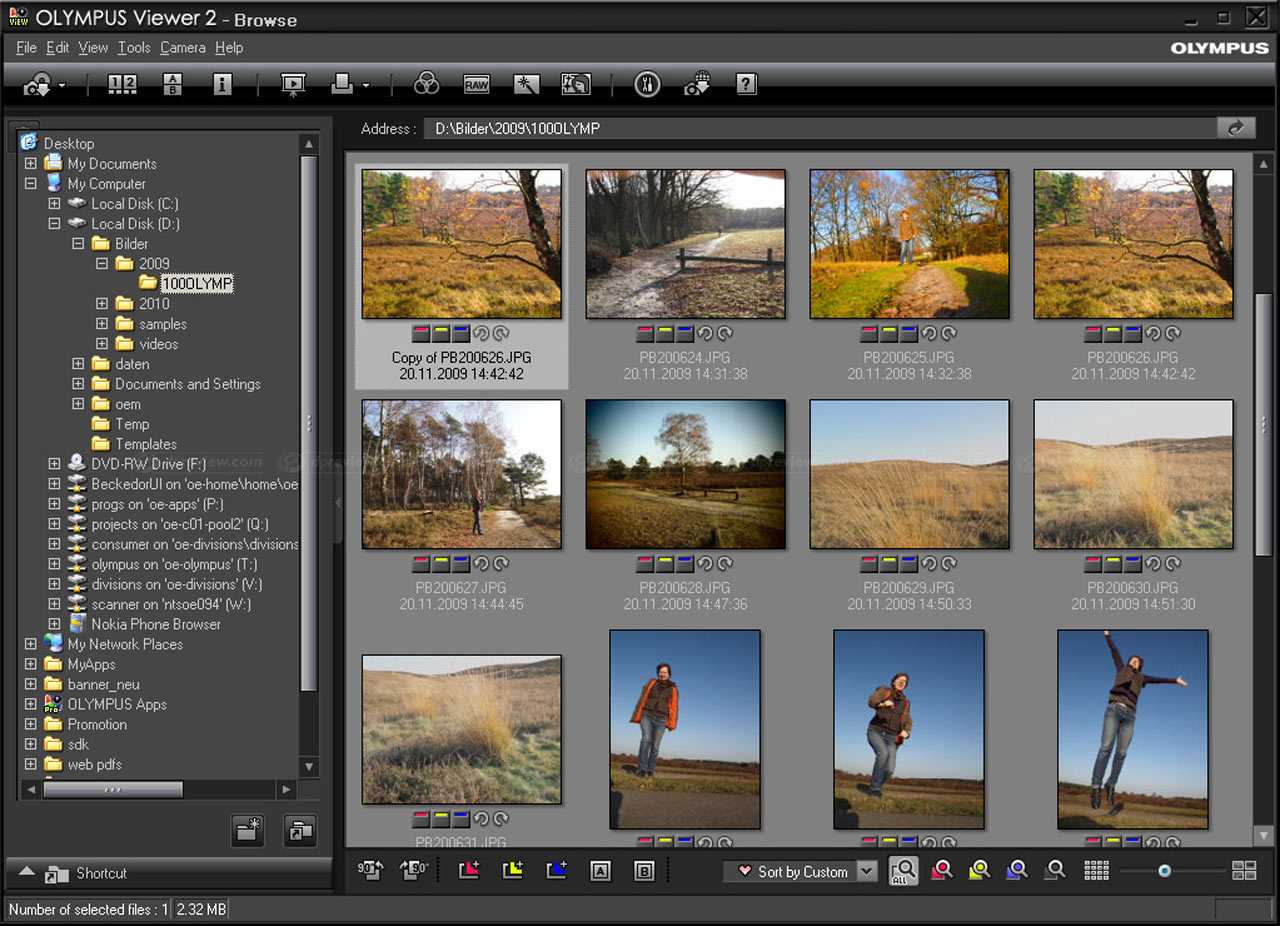This screenshot has width=1280, height=926.
Task: Open the web upload sharing tool
Action: [x=697, y=85]
